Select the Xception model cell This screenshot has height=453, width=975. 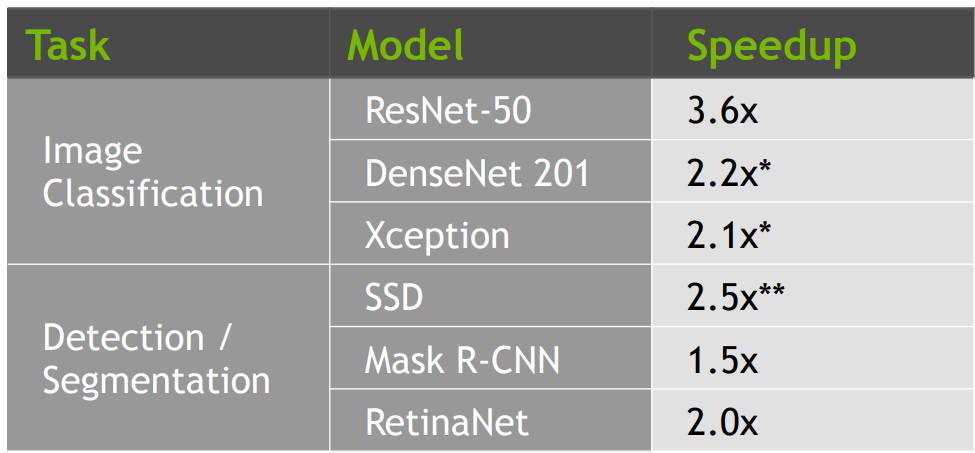(x=490, y=234)
